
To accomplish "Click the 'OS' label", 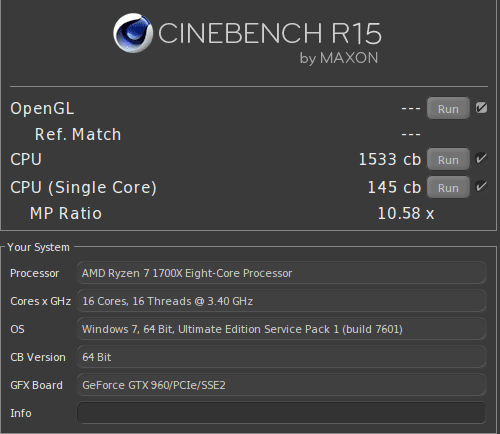I will pos(17,329).
